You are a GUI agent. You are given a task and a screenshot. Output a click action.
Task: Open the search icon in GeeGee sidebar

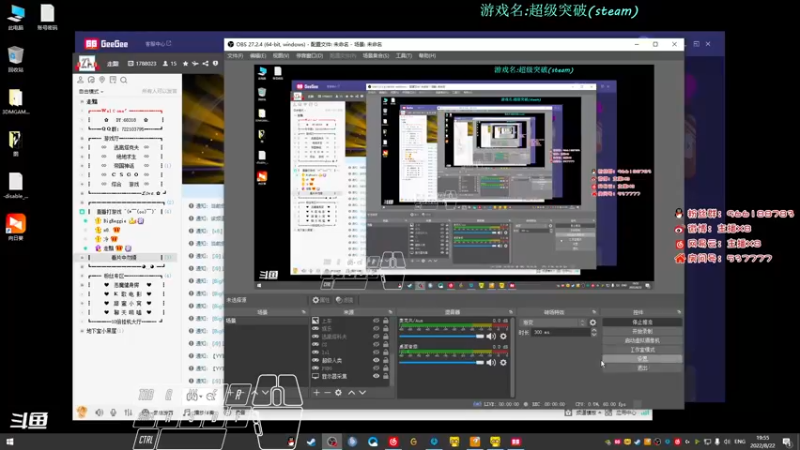click(123, 80)
